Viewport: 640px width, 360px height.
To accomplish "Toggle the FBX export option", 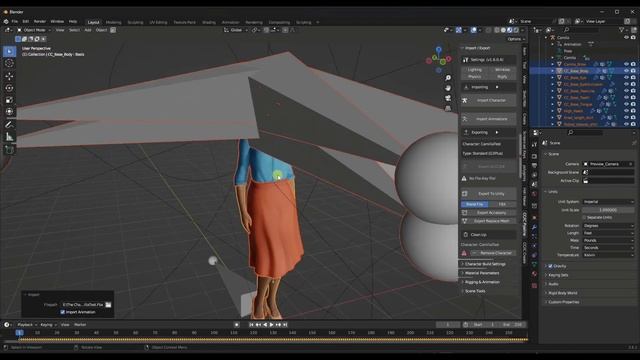I will tap(502, 204).
